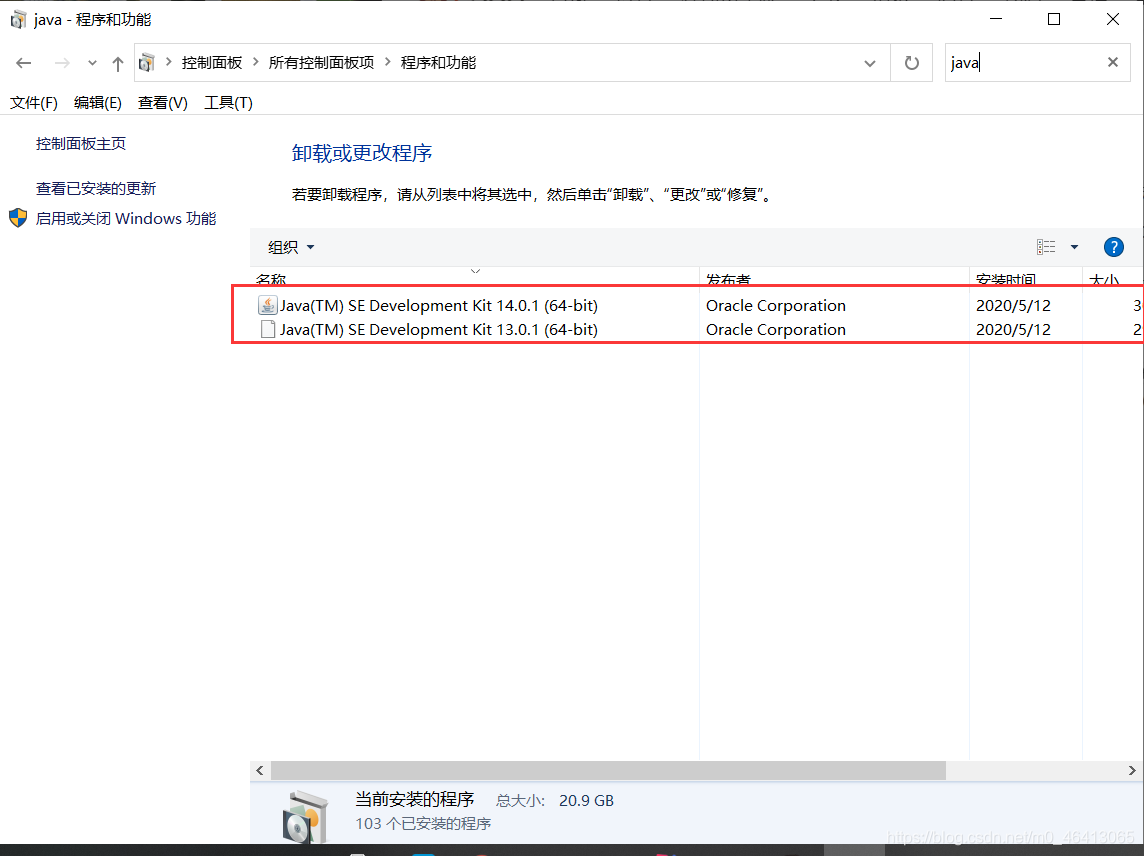Click the shield icon beside Windows 功能

[18, 218]
